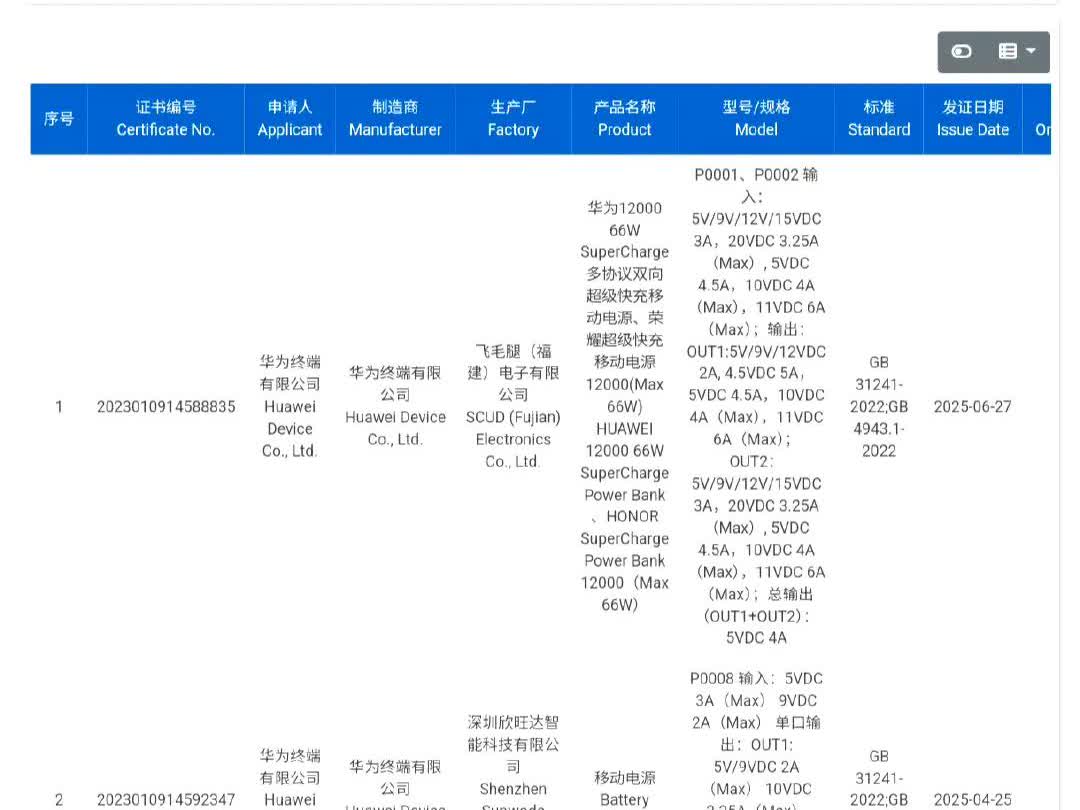Click row number 1 cell
The width and height of the screenshot is (1080, 810).
pos(59,406)
